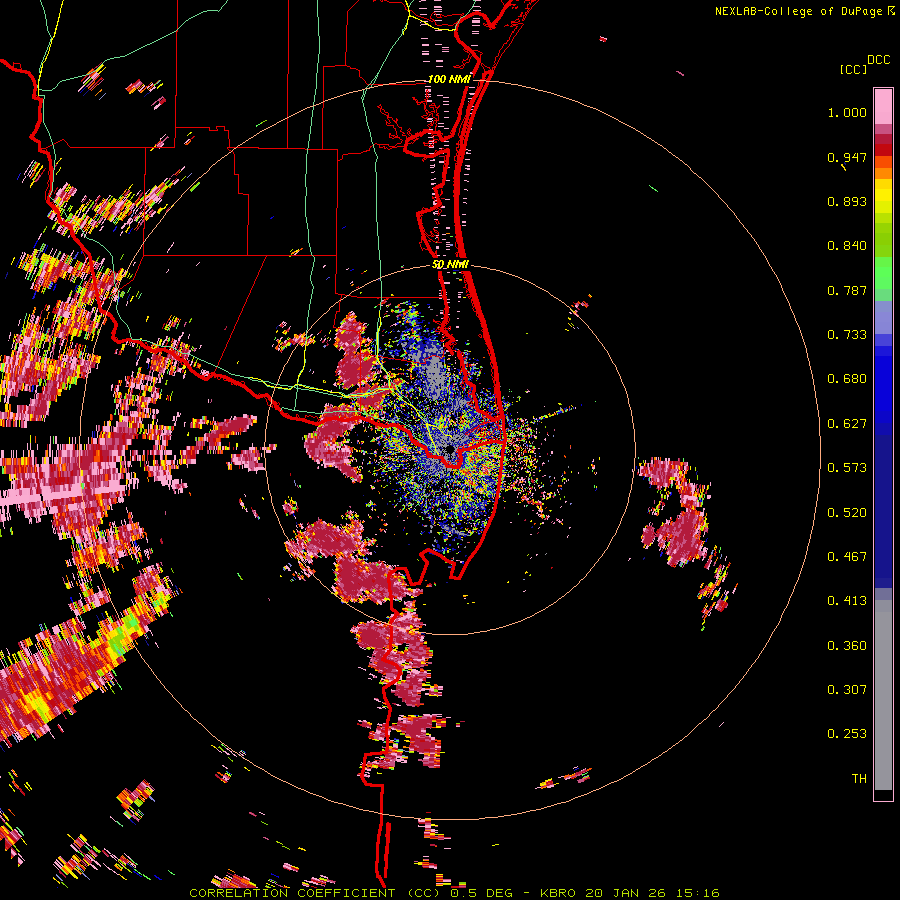The width and height of the screenshot is (900, 900).
Task: Click the 0.253 scale value
Action: click(847, 734)
